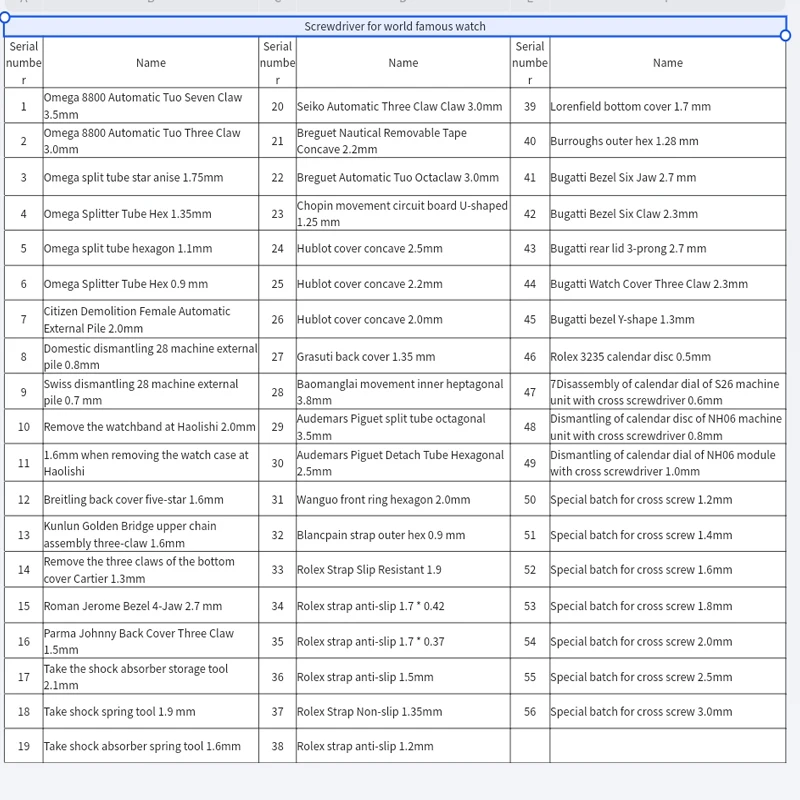Select the "Screwdriver for world famous watch" title cell

coord(395,27)
